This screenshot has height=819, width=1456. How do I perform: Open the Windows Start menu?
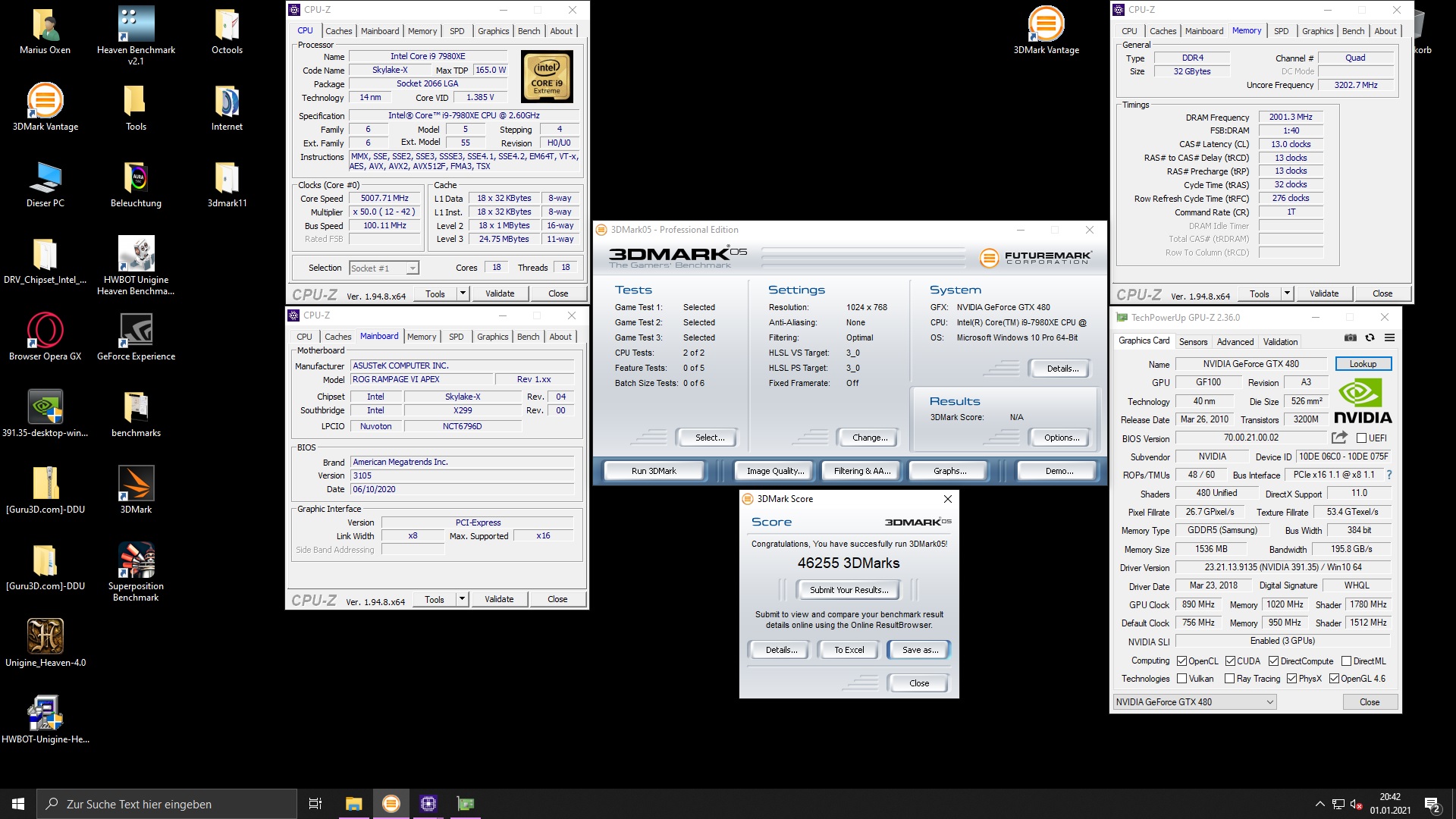click(18, 804)
